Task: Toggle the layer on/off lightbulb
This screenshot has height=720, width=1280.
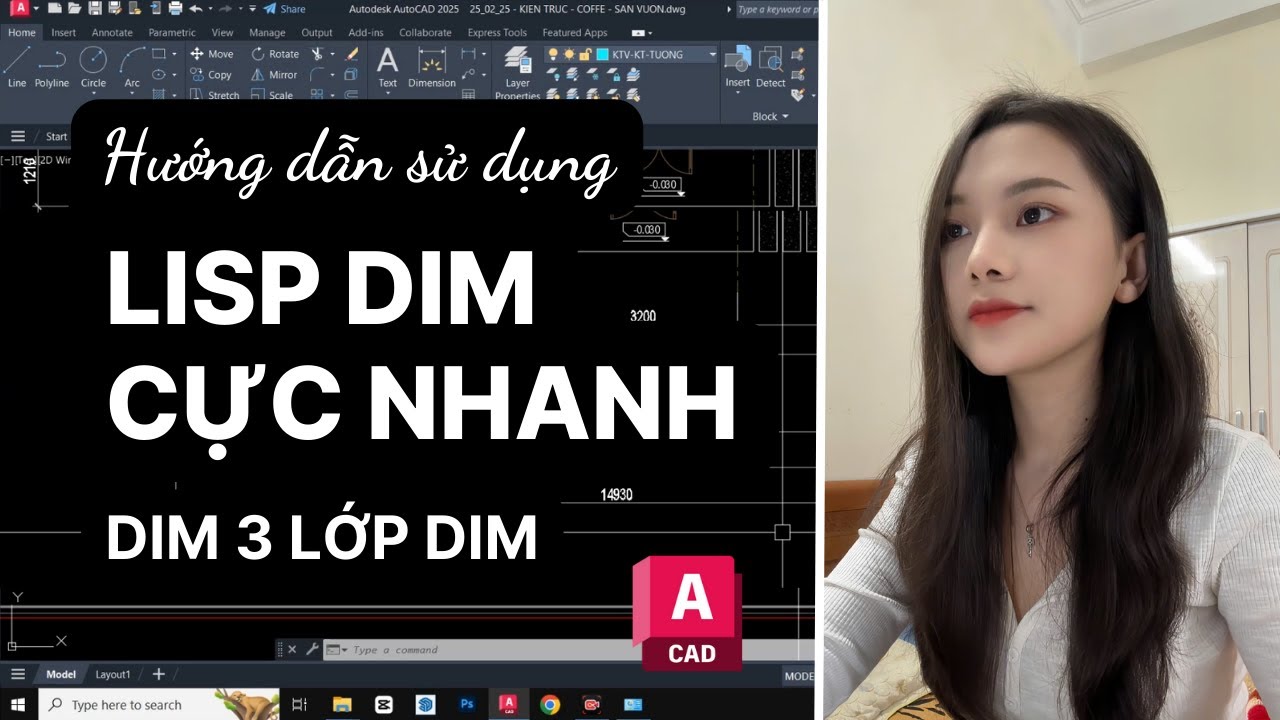Action: 553,55
